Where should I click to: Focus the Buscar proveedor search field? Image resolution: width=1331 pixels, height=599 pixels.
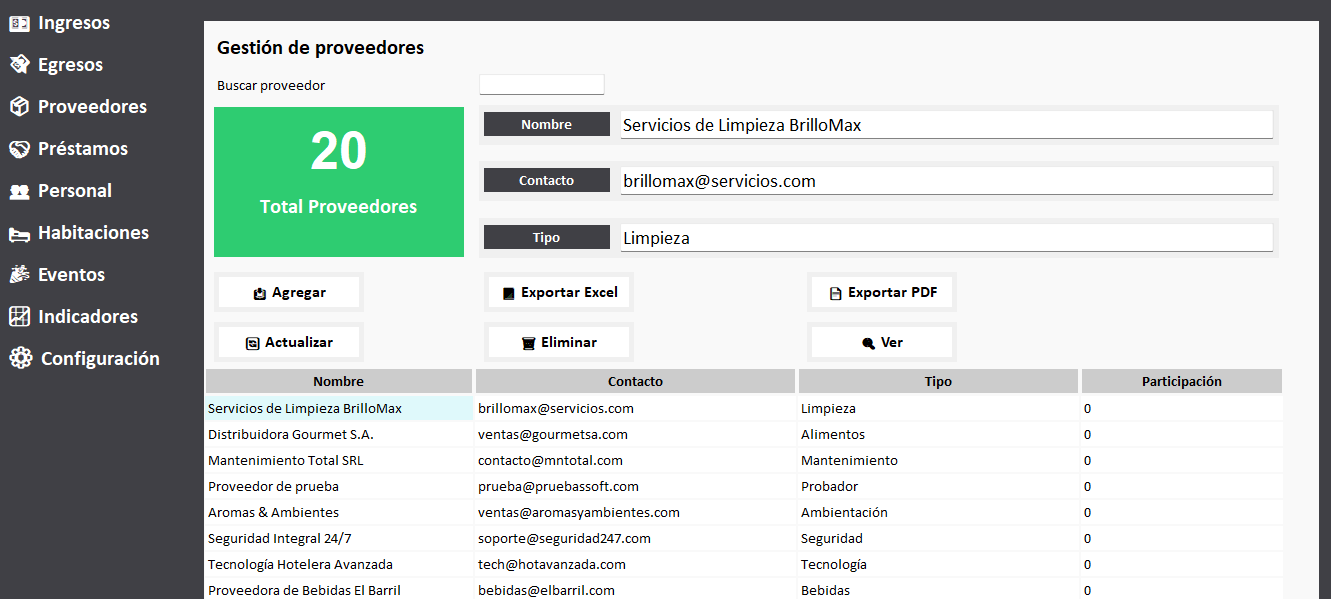(542, 85)
